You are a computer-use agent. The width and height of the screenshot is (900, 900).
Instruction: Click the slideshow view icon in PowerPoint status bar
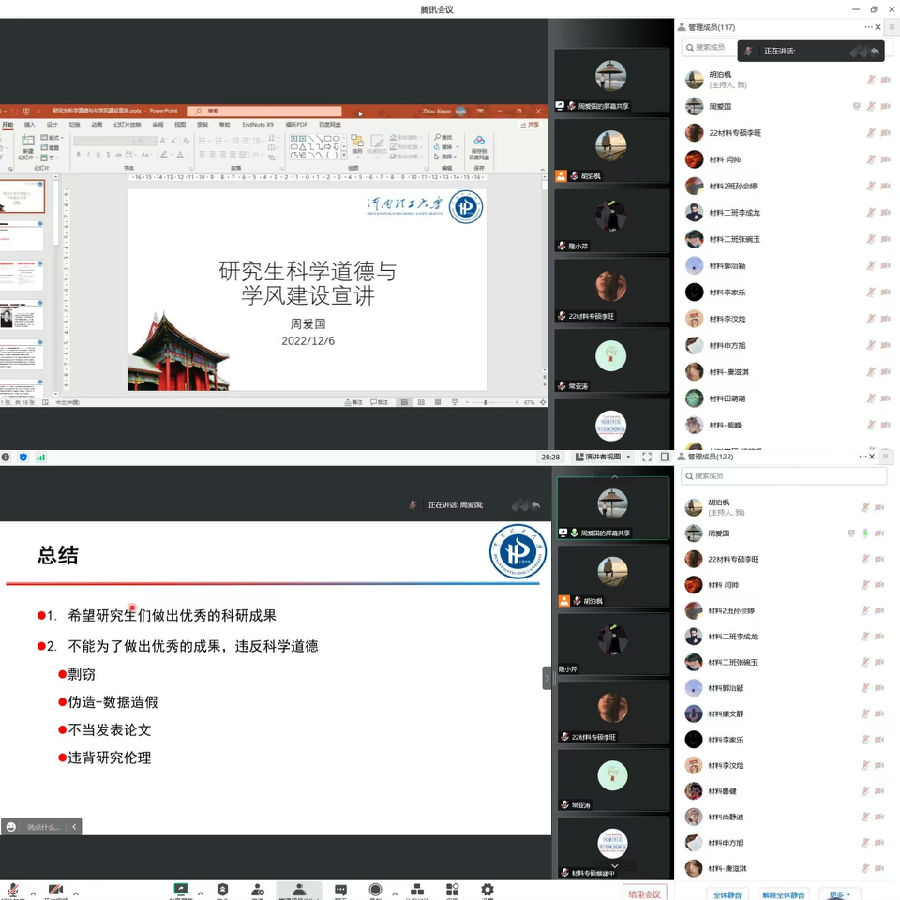pyautogui.click(x=454, y=401)
